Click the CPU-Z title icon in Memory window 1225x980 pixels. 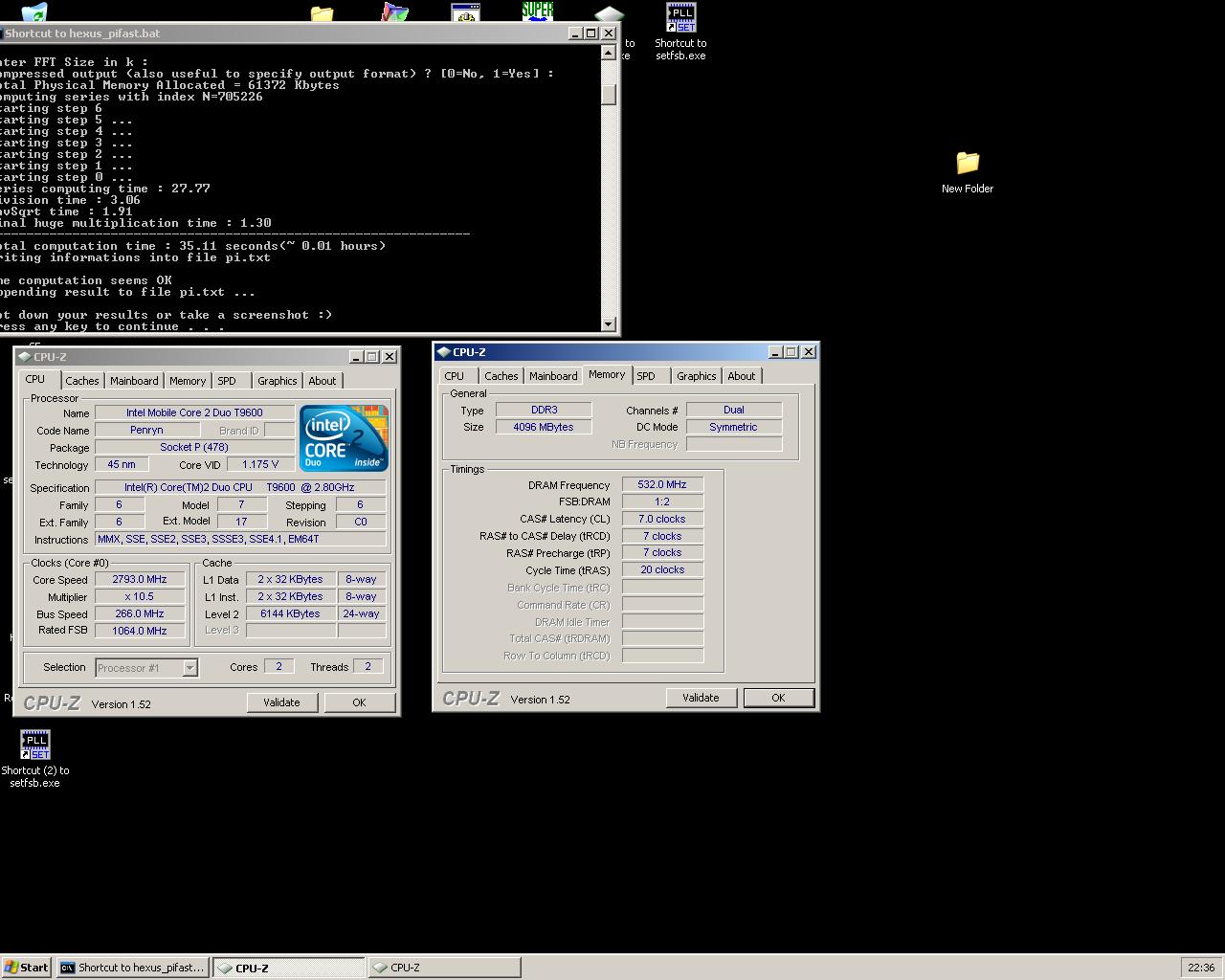444,352
